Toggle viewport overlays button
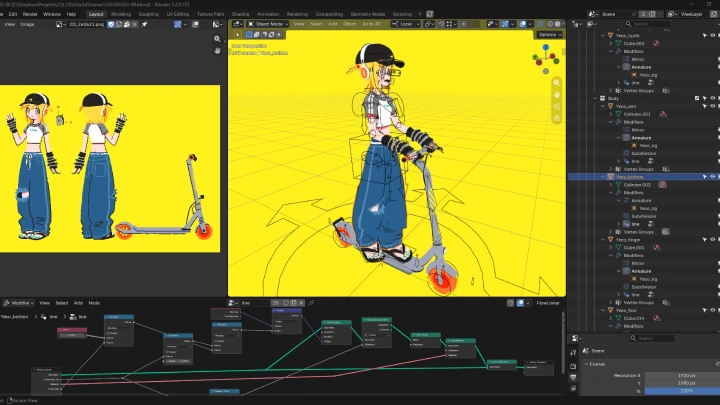 point(523,24)
